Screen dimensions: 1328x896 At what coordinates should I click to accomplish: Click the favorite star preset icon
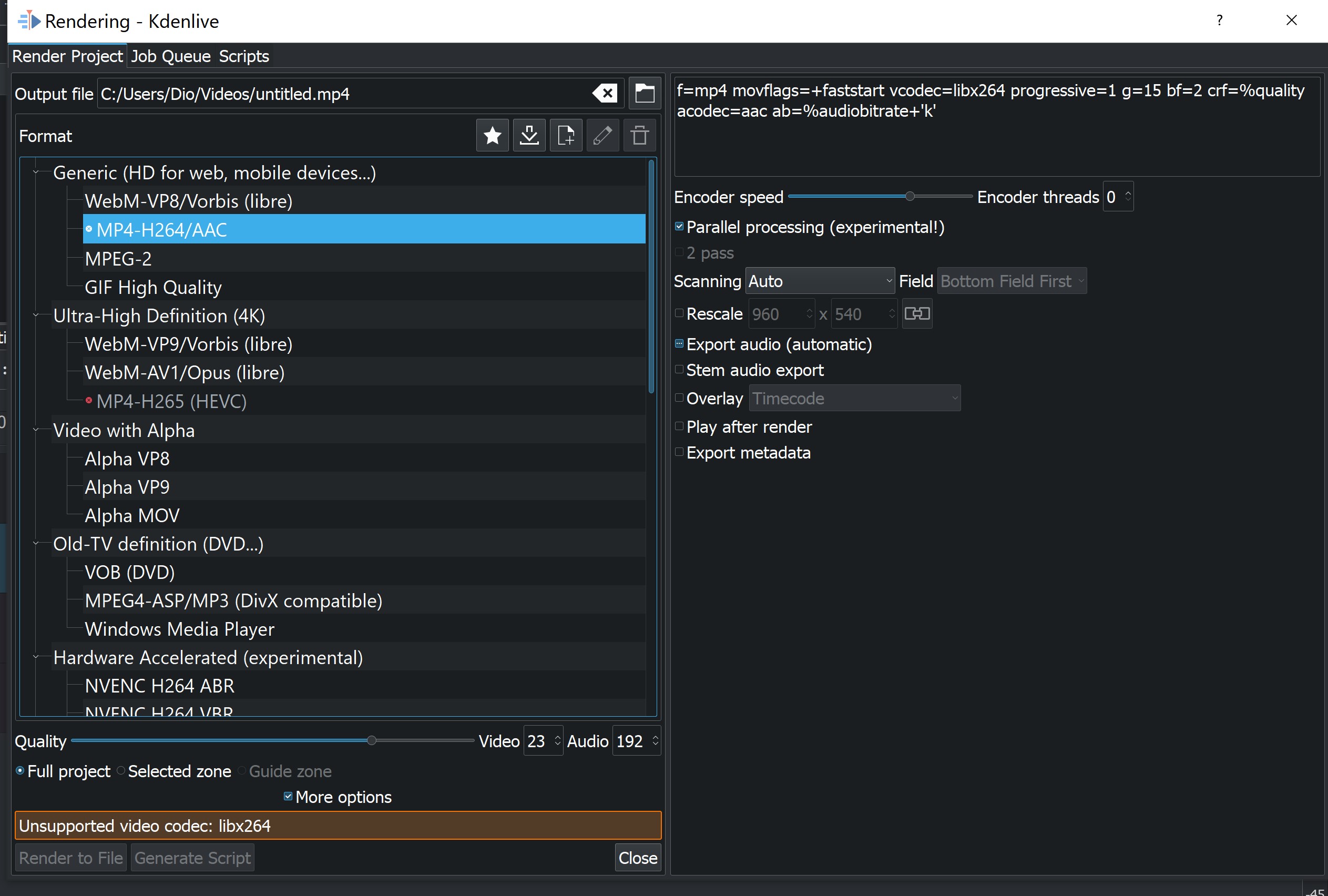[493, 136]
